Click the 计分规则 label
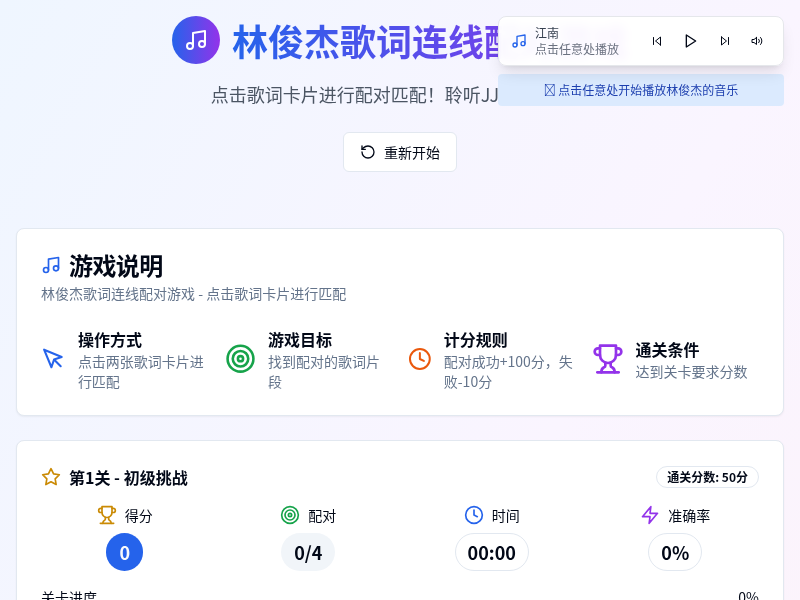800x600 pixels. (476, 340)
